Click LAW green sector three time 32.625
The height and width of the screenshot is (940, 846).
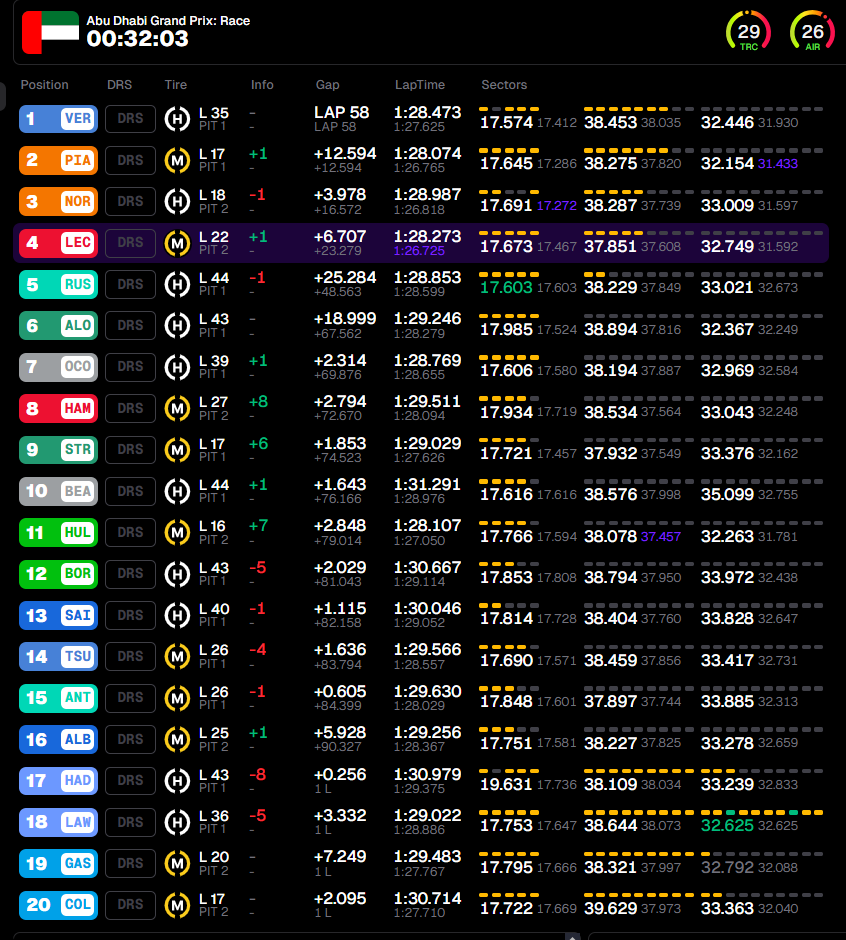point(727,825)
